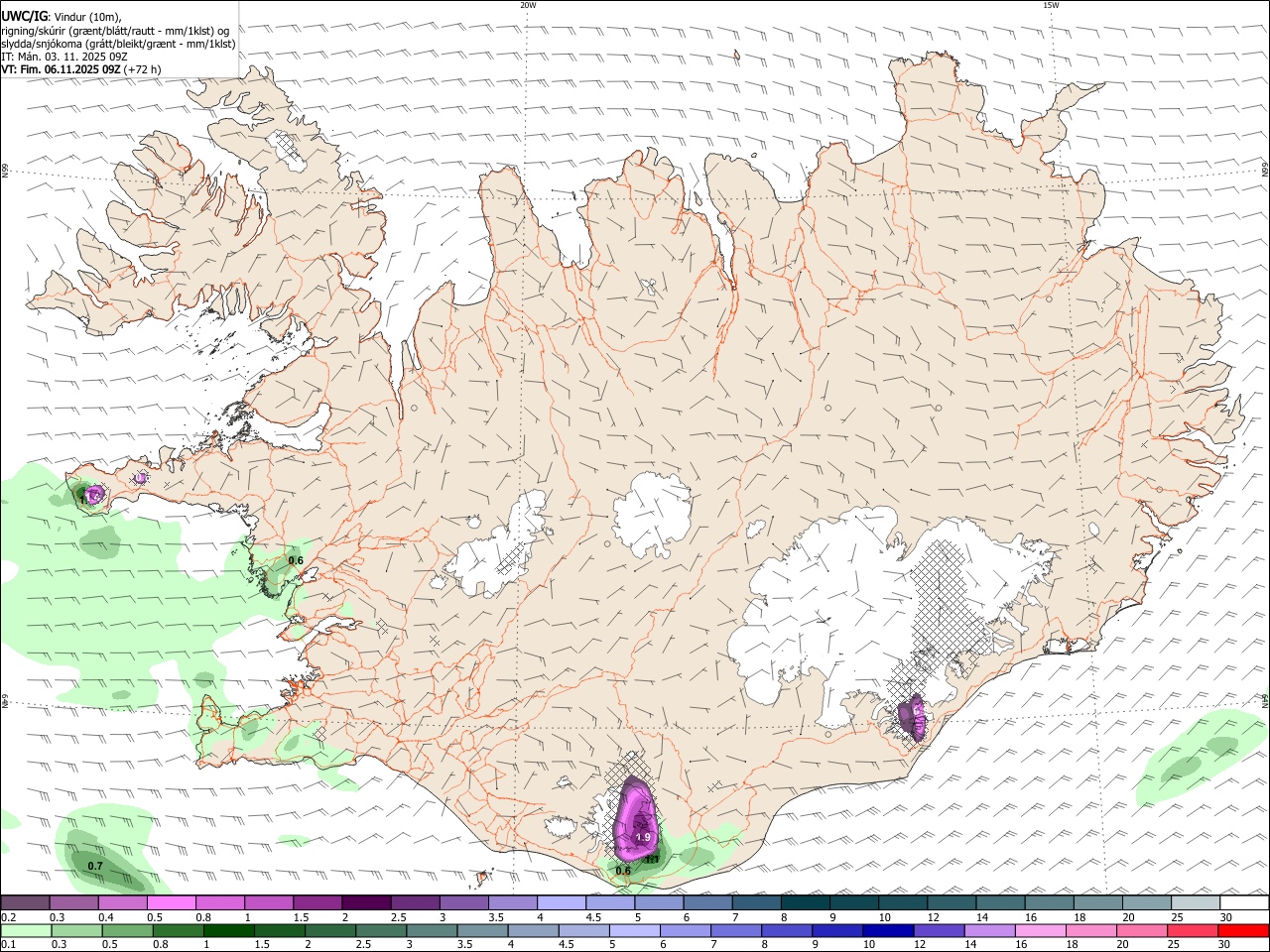This screenshot has height=952, width=1270.
Task: Pick the navy blue 10 mm rain swatch
Action: pos(889,930)
